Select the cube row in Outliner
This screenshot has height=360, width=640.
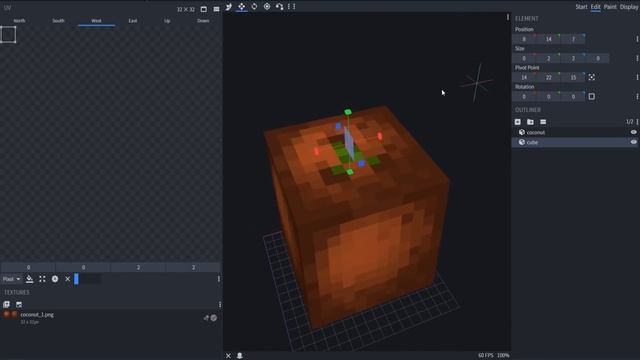pyautogui.click(x=575, y=142)
